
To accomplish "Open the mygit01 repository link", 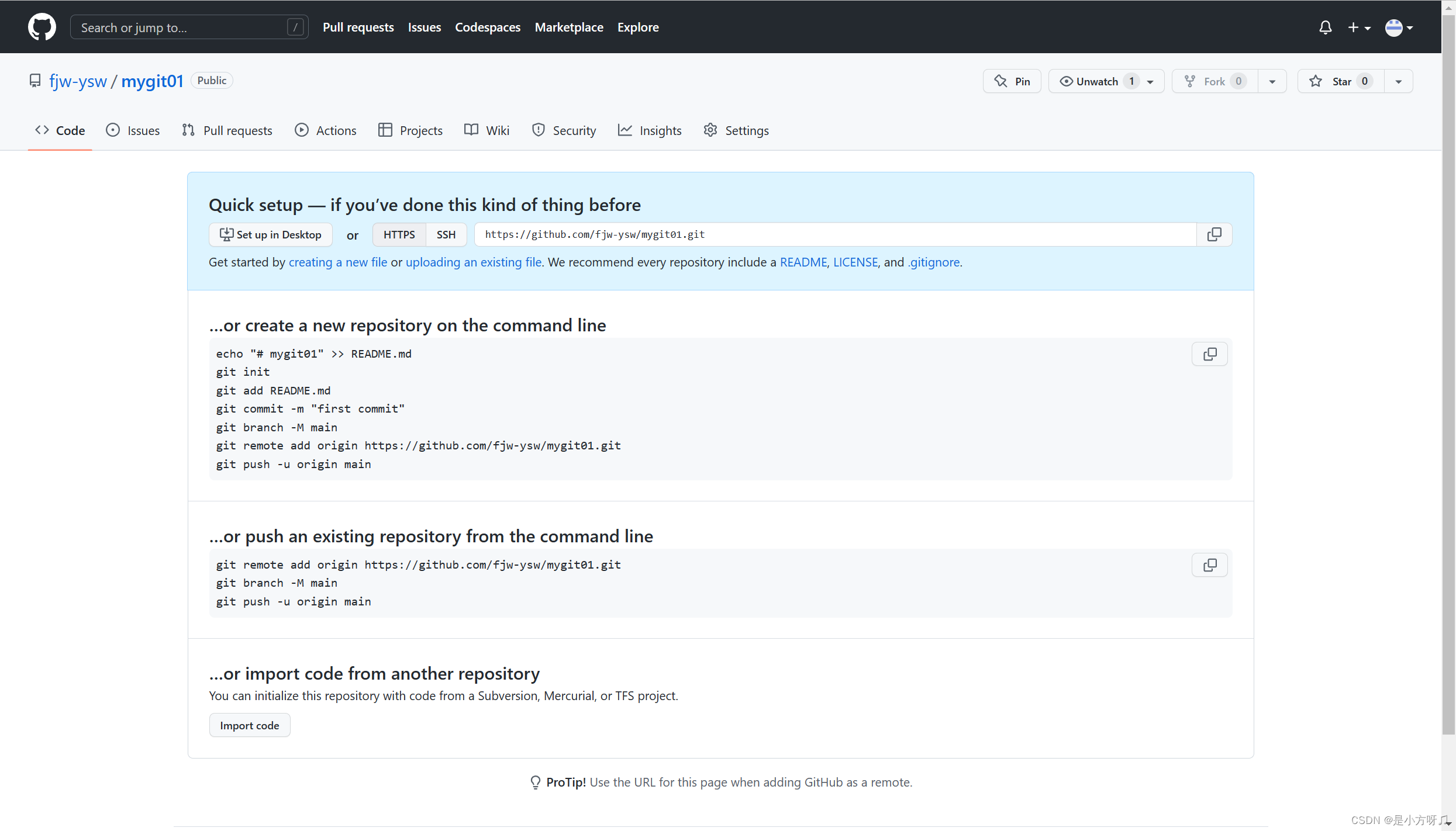I will coord(152,81).
